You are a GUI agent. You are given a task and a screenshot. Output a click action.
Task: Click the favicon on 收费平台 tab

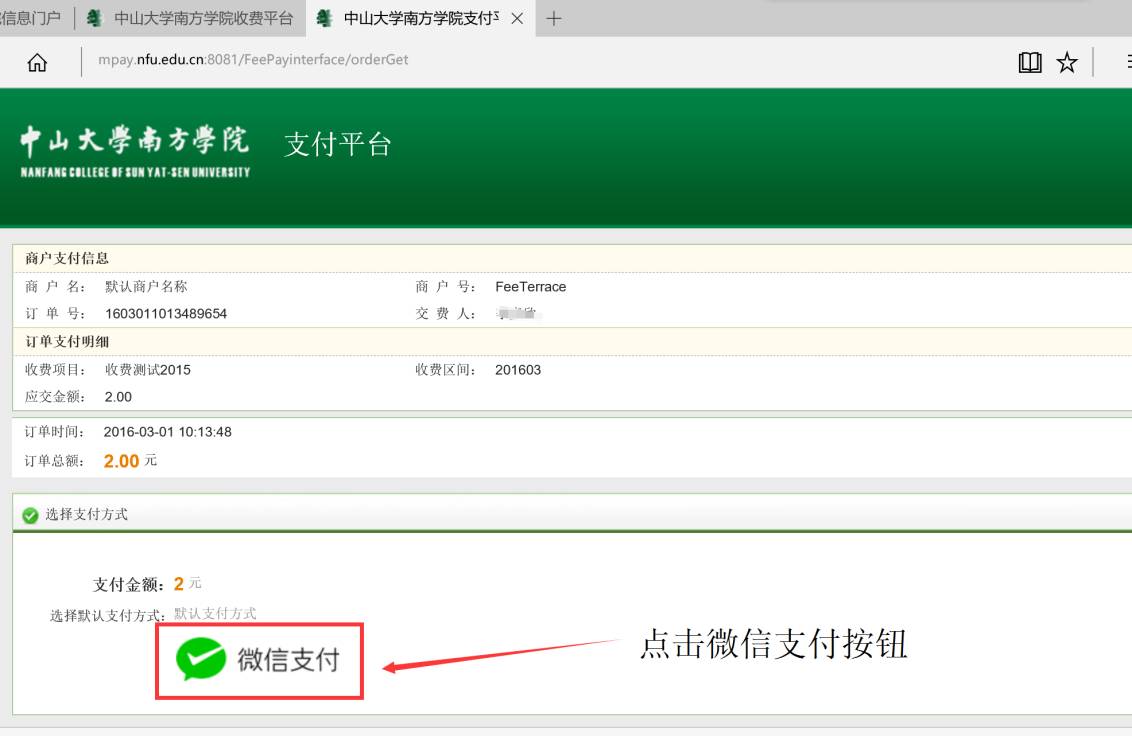pos(94,18)
